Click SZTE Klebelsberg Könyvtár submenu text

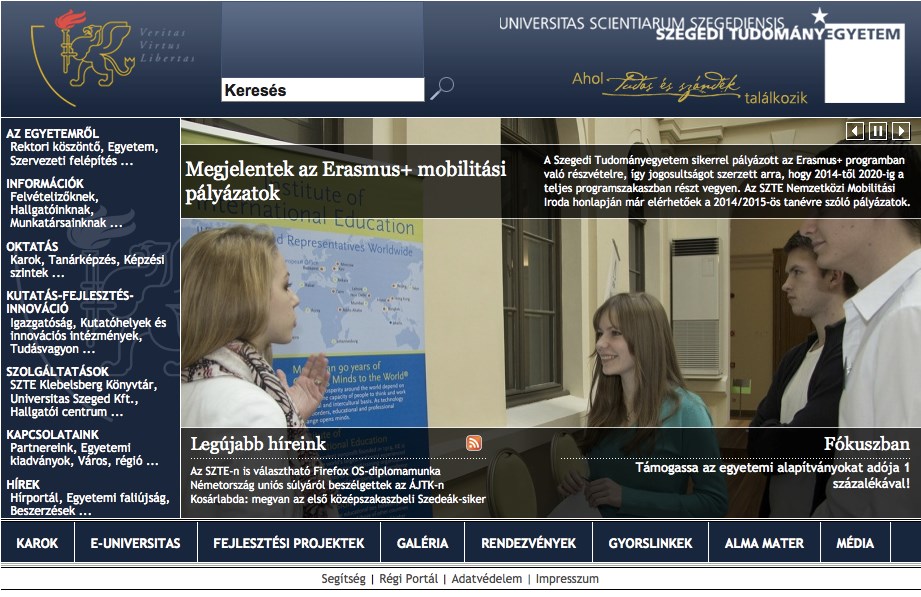coord(83,398)
